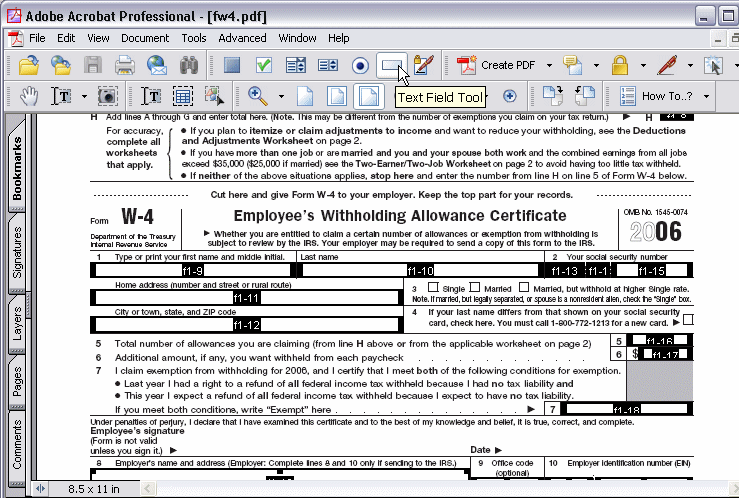This screenshot has width=739, height=498.
Task: Check the Single checkbox on the form
Action: pyautogui.click(x=433, y=287)
